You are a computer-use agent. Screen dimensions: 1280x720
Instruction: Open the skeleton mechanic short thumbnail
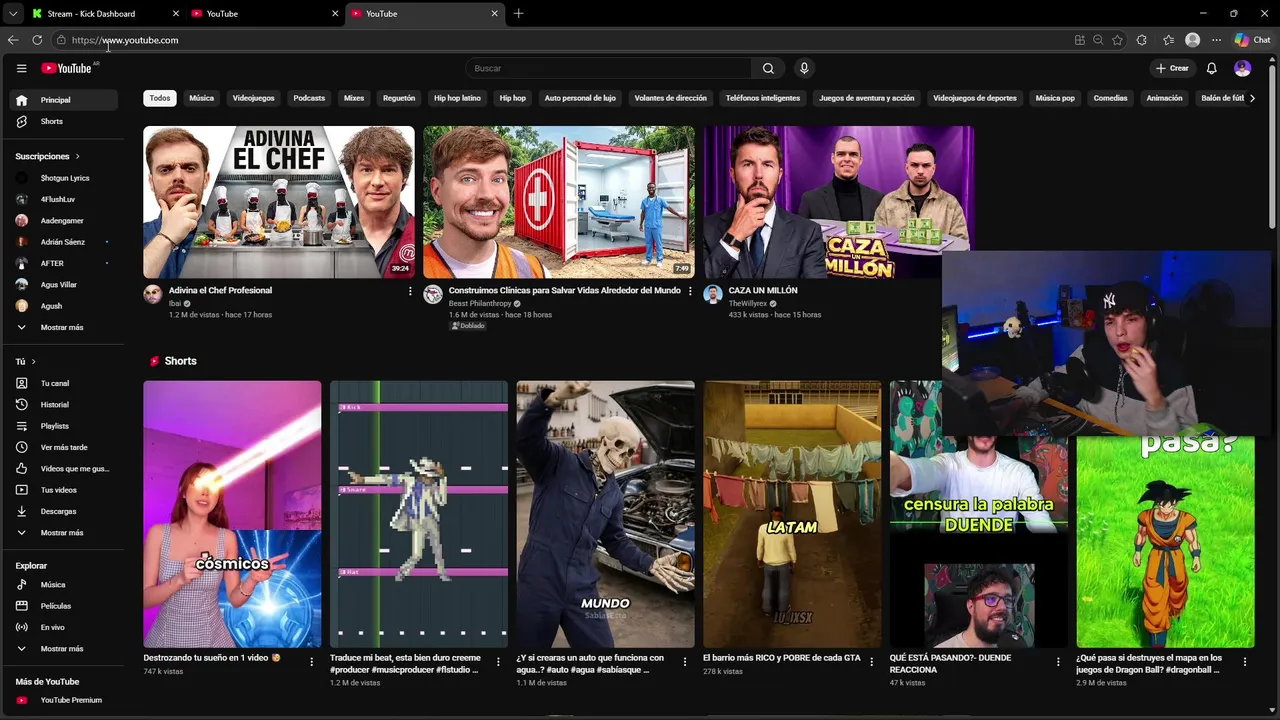[x=605, y=514]
